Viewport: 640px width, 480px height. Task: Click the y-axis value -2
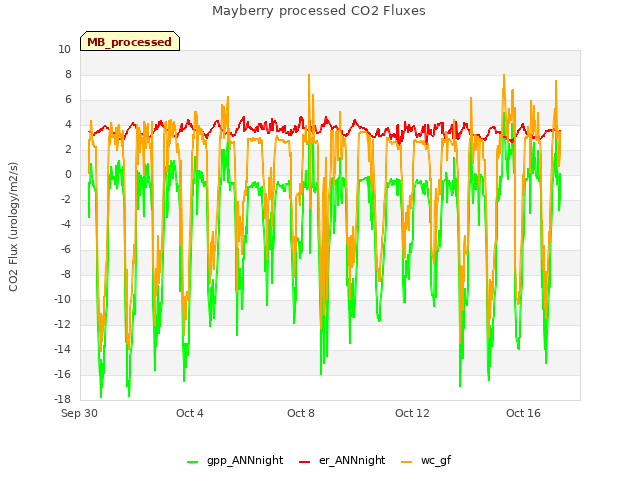(x=66, y=200)
